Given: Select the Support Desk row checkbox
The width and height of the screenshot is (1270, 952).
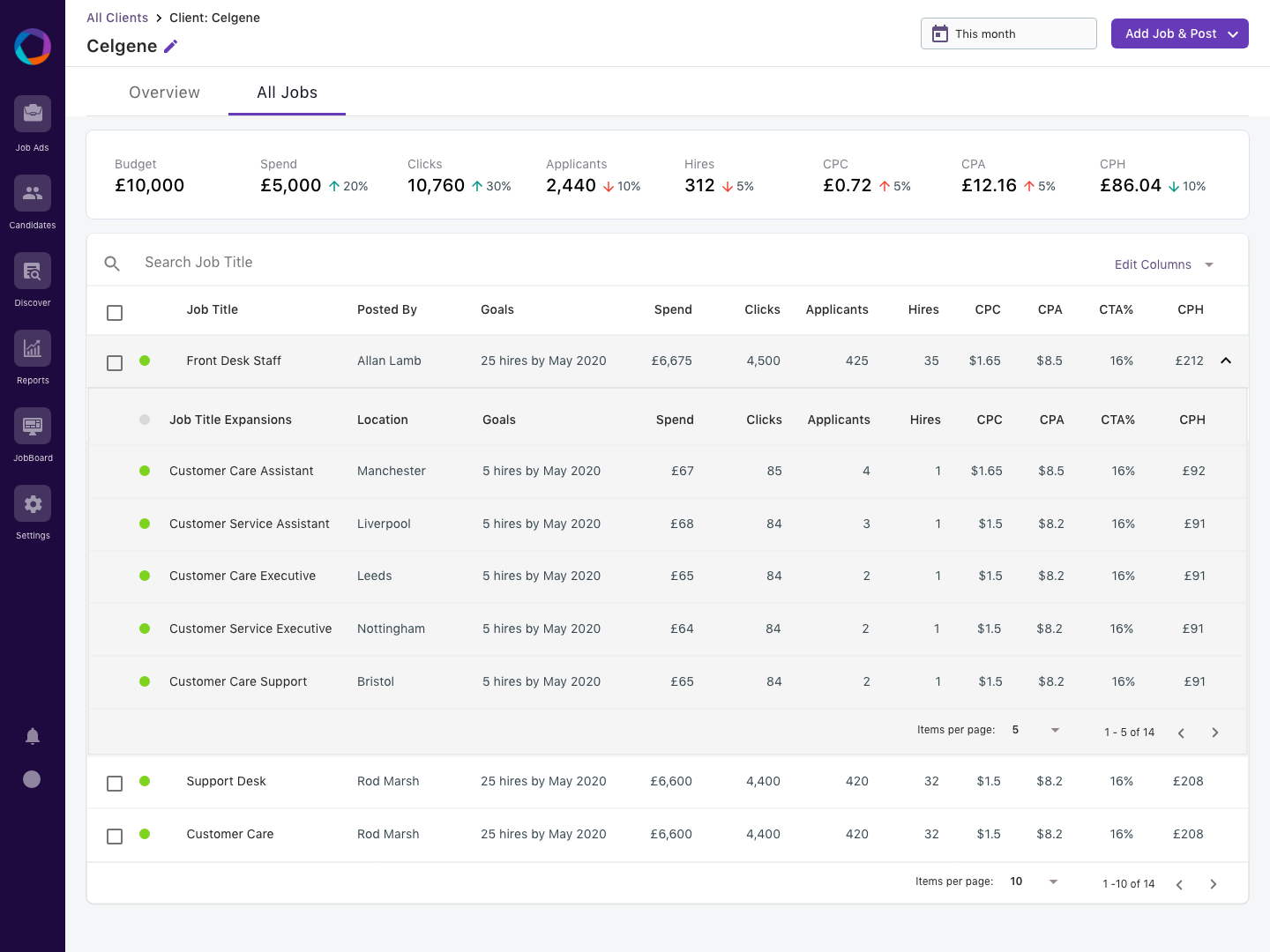Looking at the screenshot, I should point(115,784).
